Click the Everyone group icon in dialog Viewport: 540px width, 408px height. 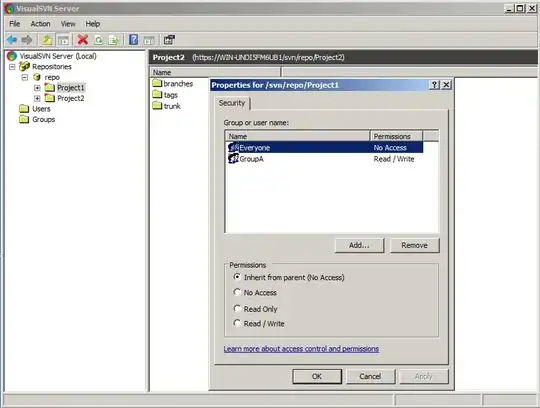click(233, 147)
